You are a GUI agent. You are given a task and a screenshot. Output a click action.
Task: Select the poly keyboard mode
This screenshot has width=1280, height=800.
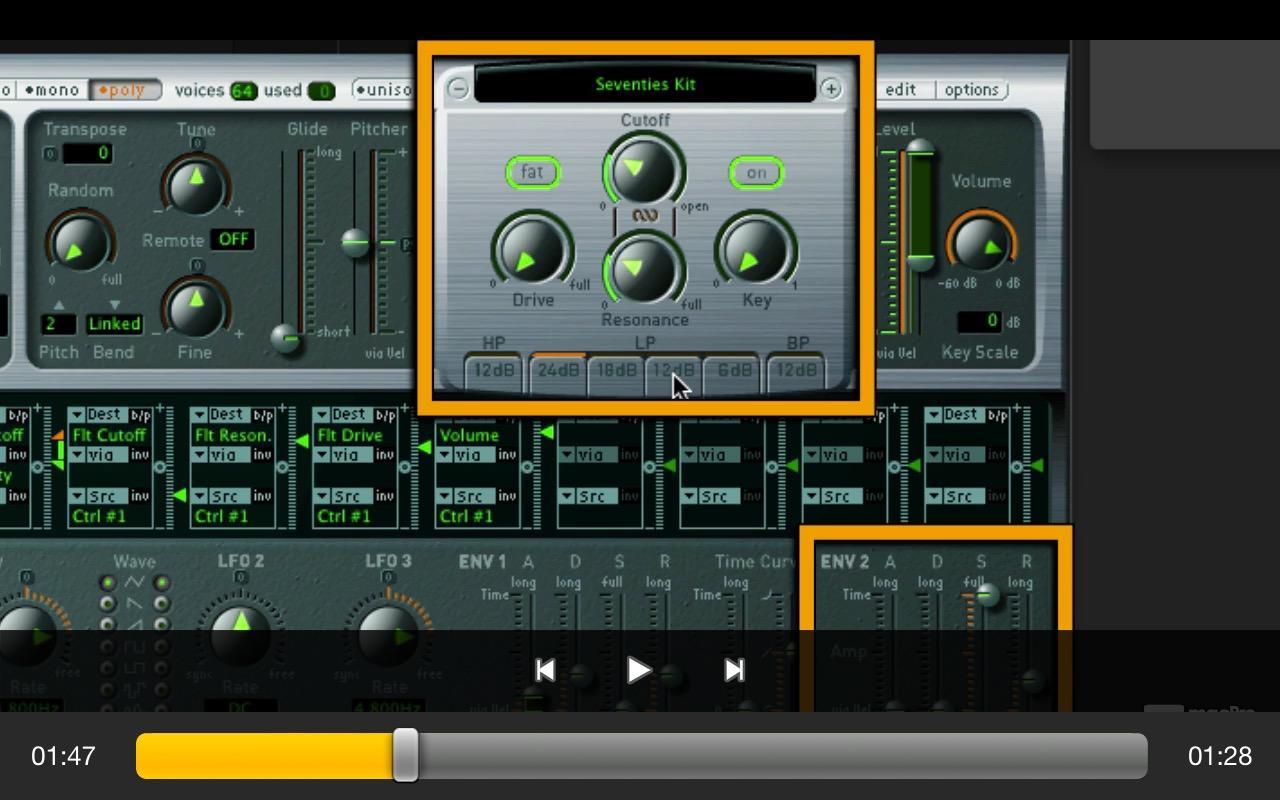126,90
